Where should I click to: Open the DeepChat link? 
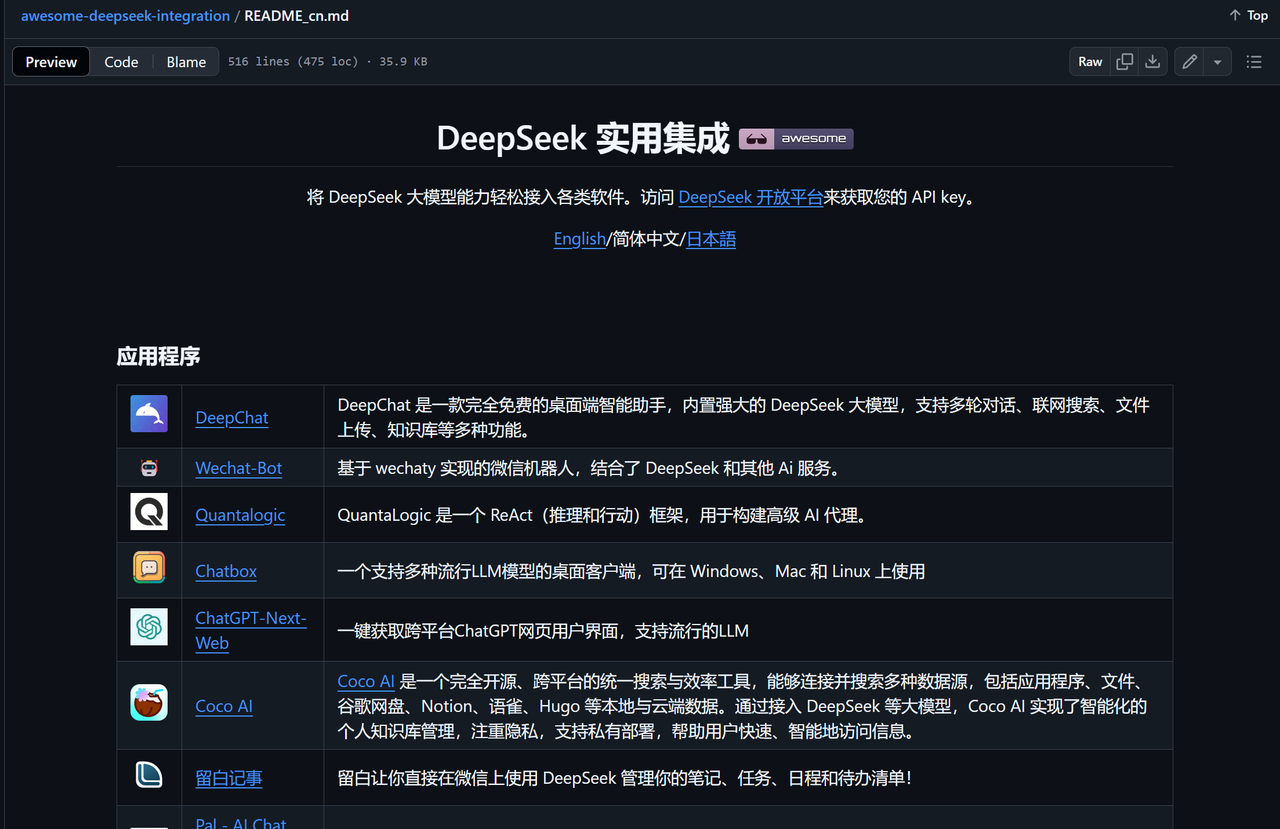click(232, 417)
